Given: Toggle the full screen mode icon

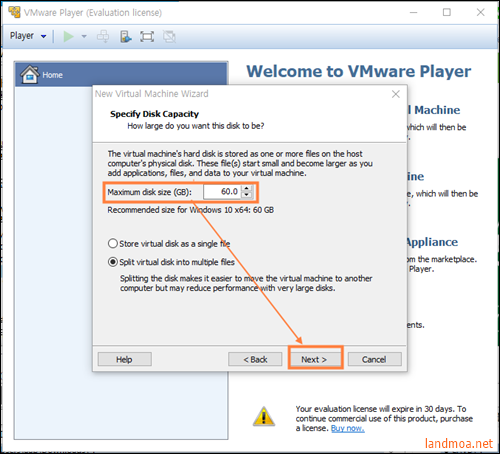Looking at the screenshot, I should click(147, 36).
